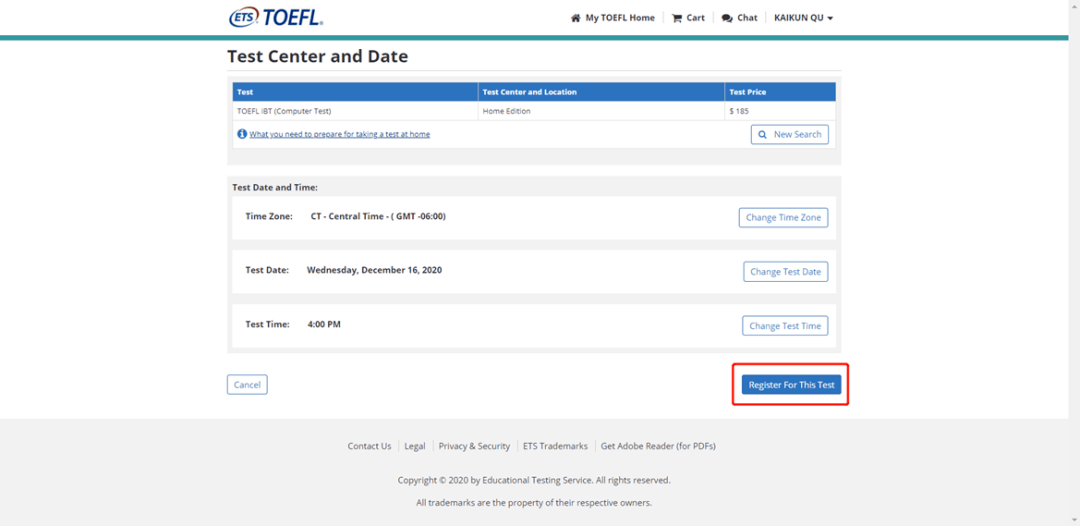Open ETS Trademarks footer link
Viewport: 1080px width, 526px height.
(x=555, y=446)
